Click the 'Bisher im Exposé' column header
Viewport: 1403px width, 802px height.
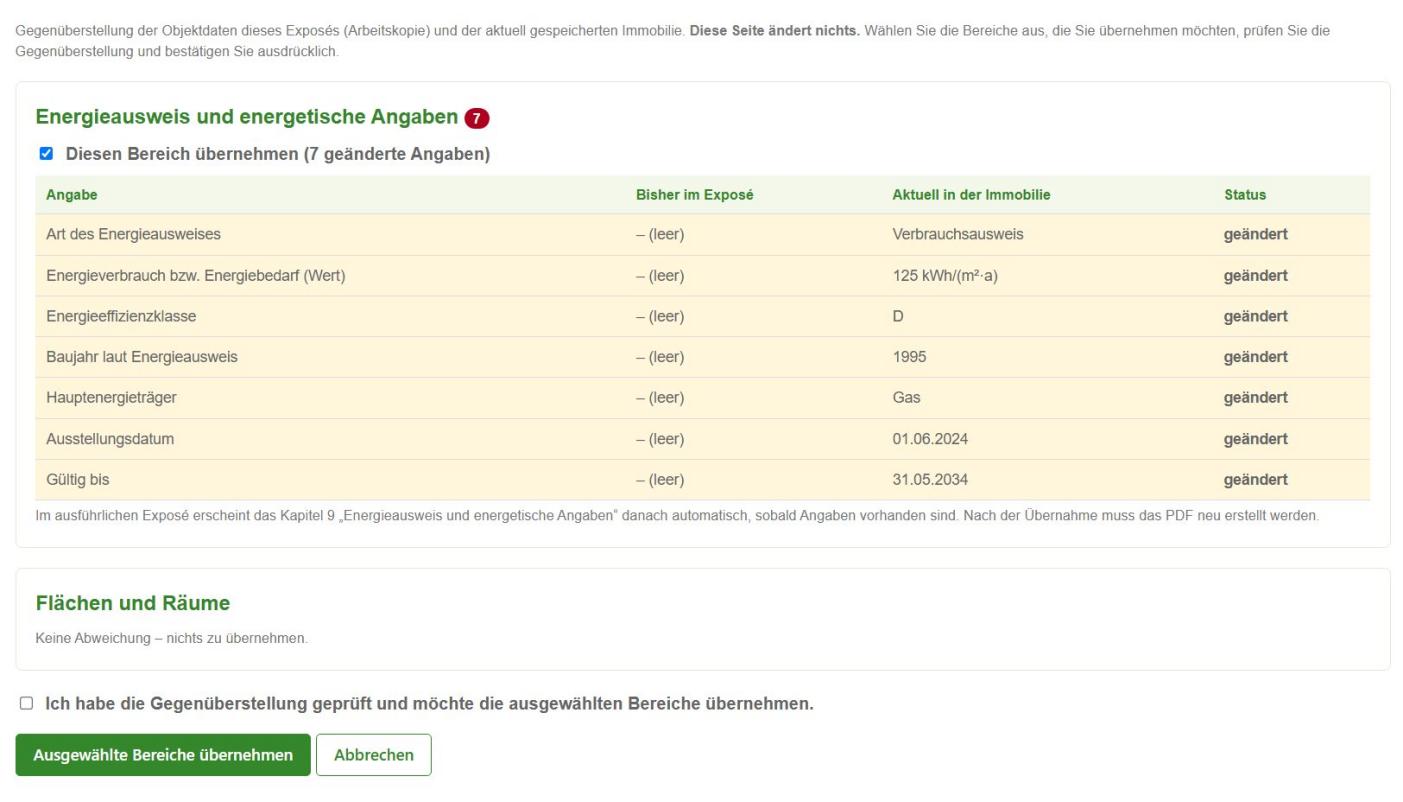[695, 194]
